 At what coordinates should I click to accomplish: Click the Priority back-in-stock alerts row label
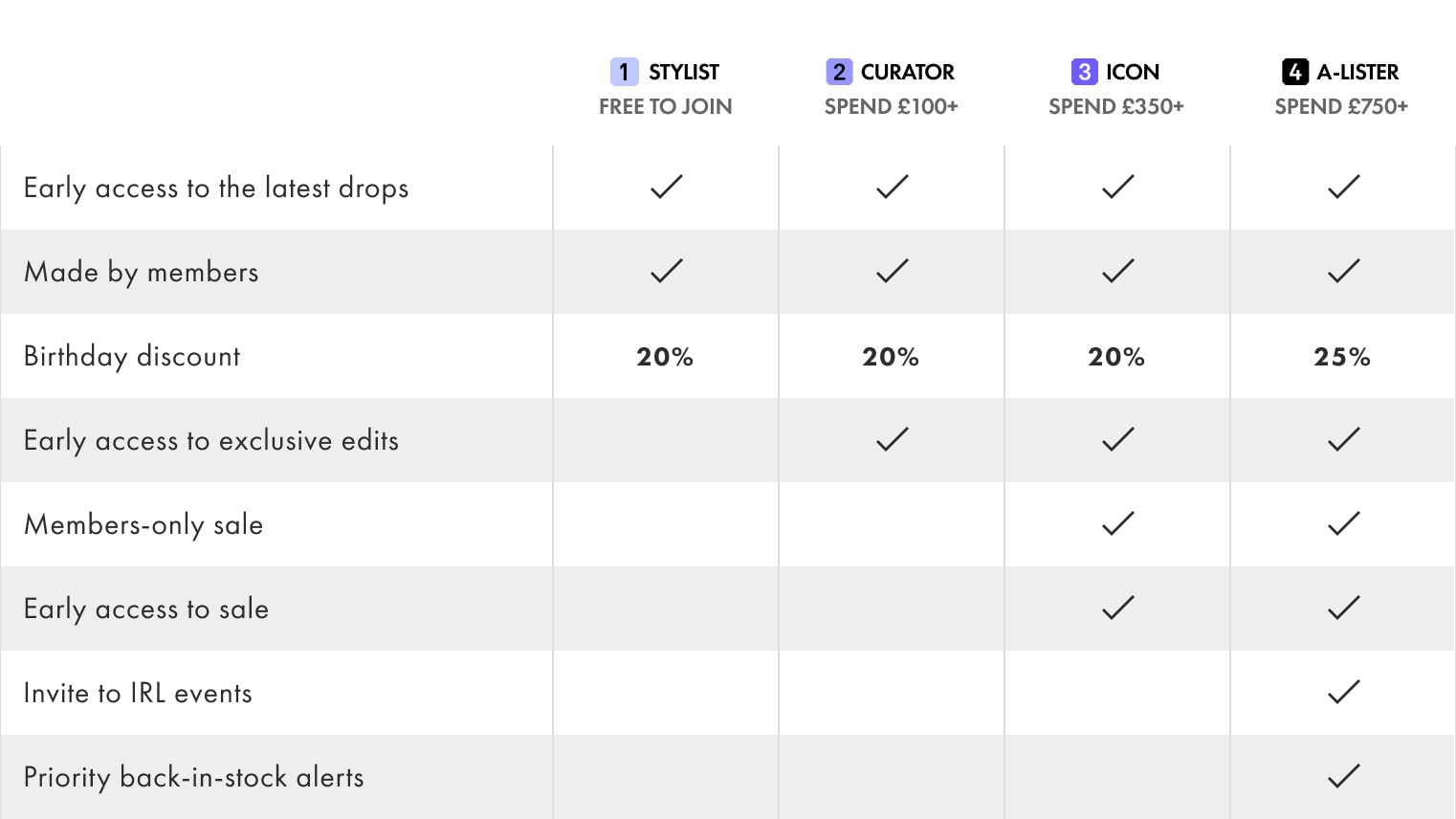click(x=193, y=777)
